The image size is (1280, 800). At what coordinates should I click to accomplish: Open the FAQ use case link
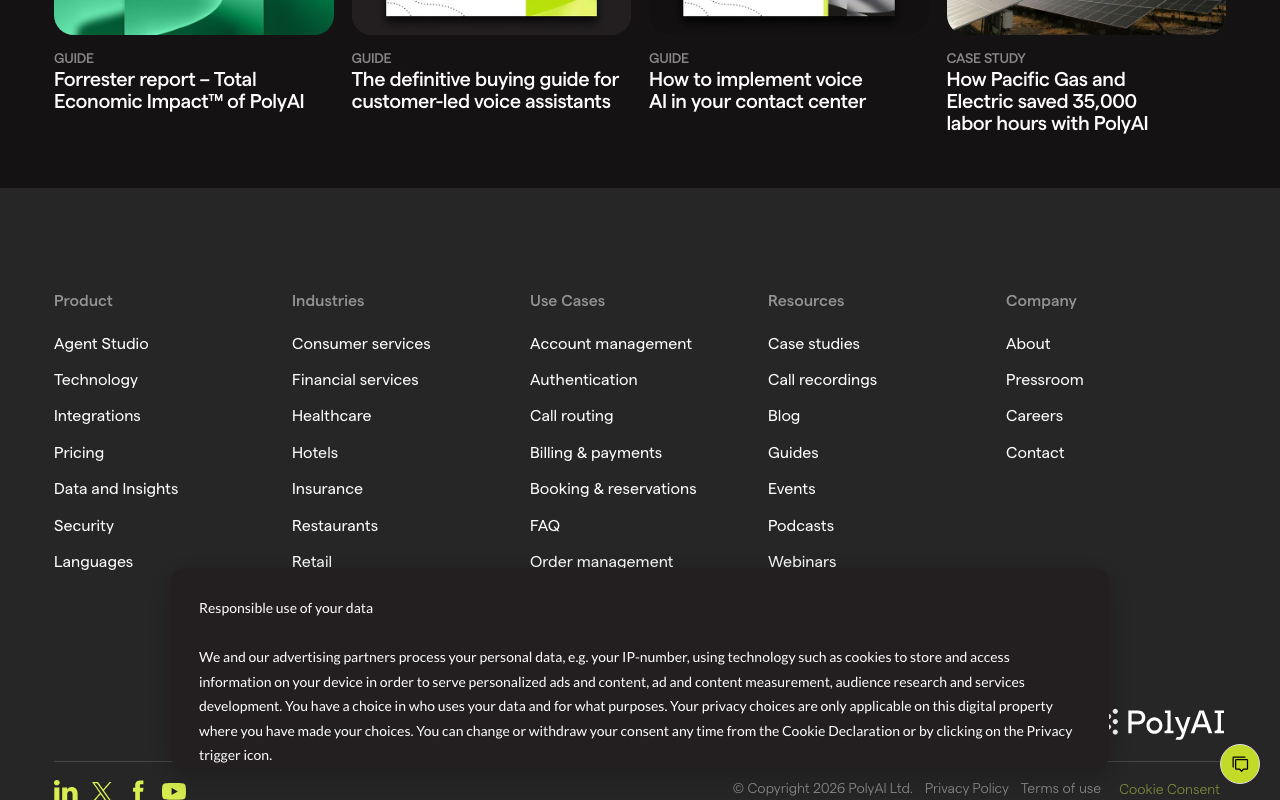click(545, 526)
